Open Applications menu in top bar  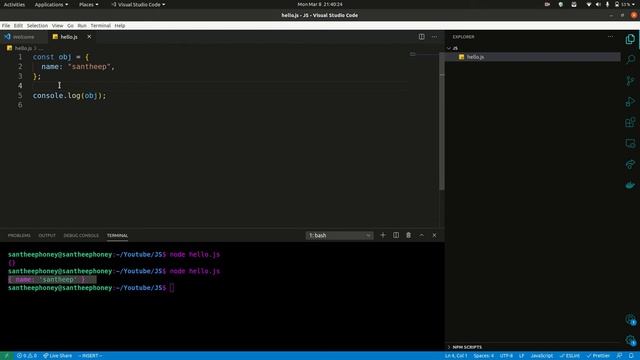click(51, 4)
